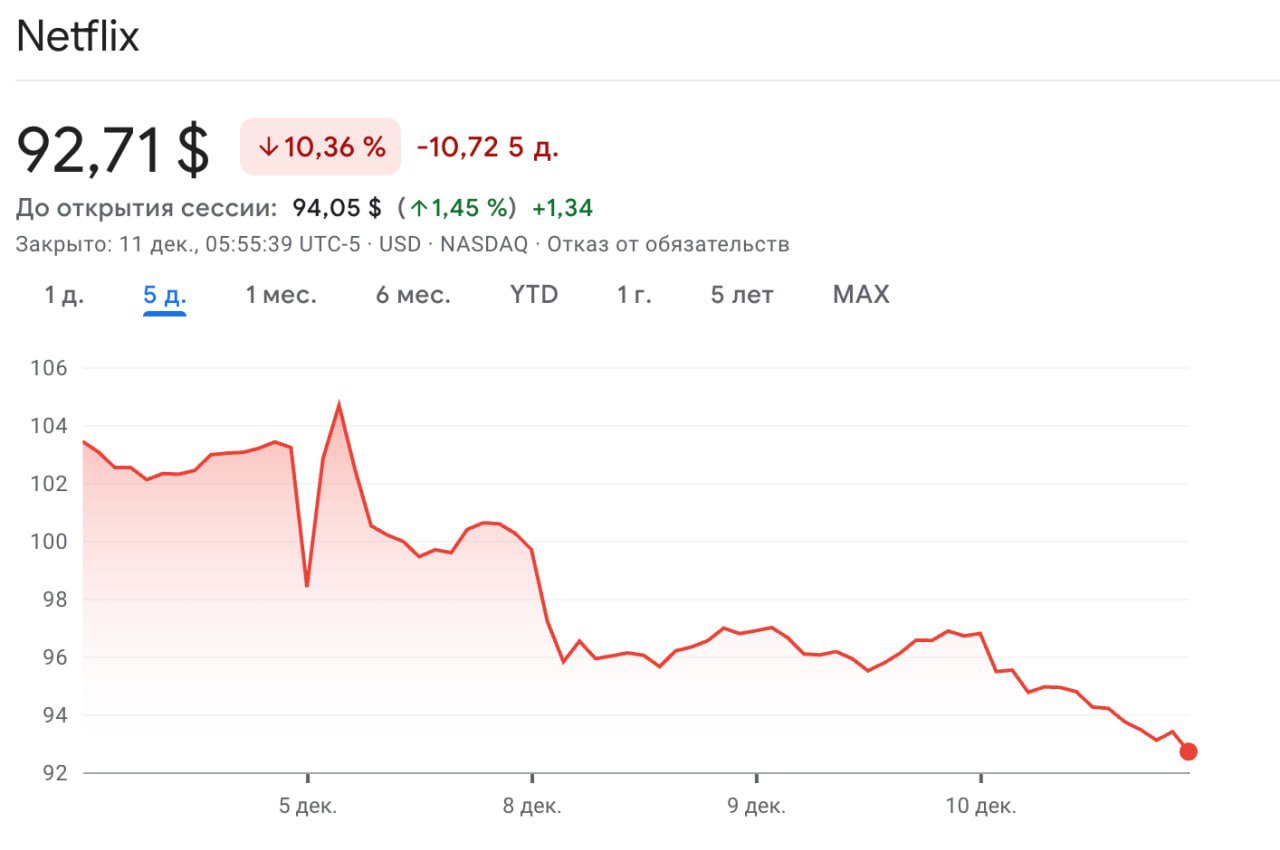
Task: Select the 1 д. time range tab
Action: pyautogui.click(x=64, y=295)
